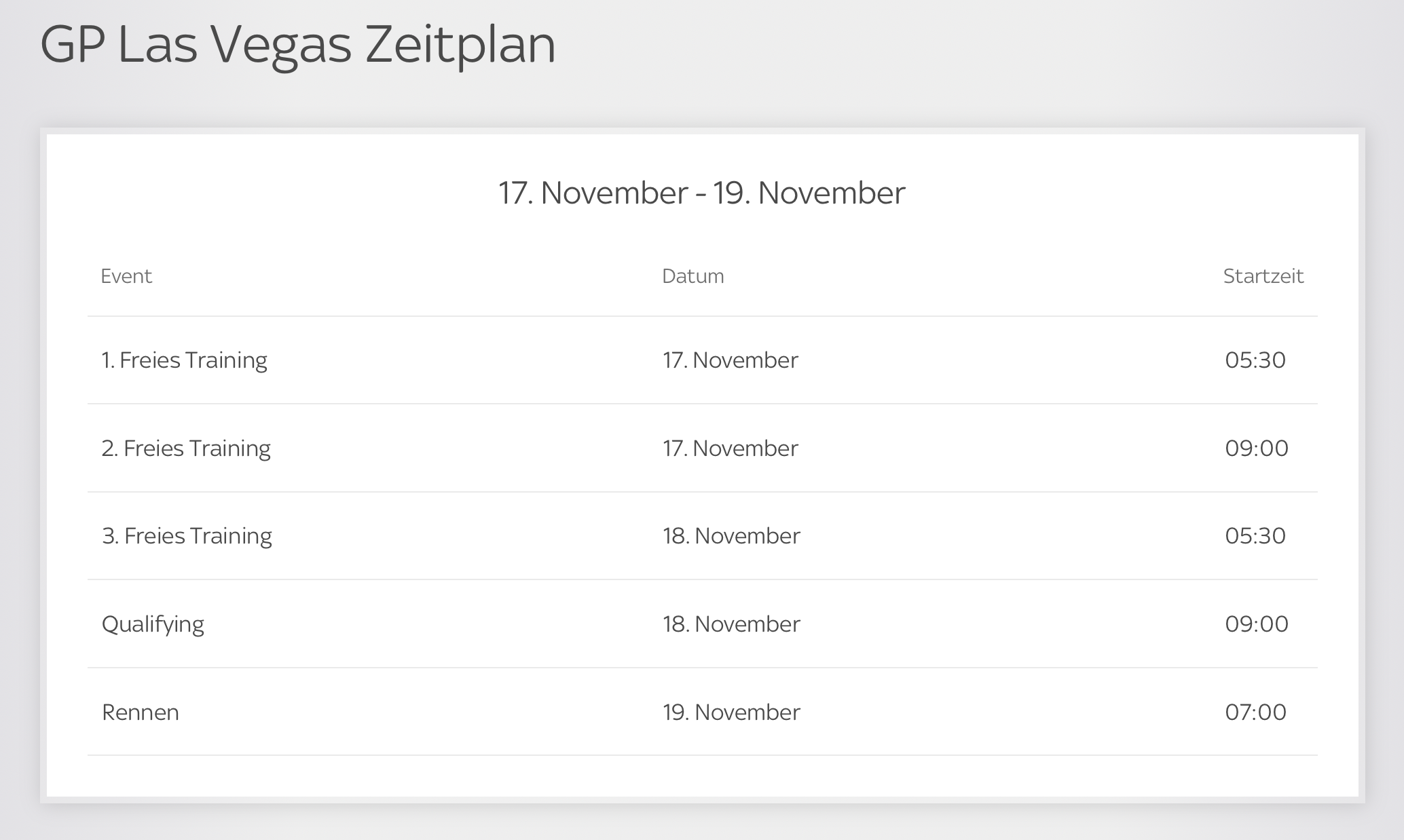Click the date range 17. November - 19. November
Screen dimensions: 1404x840
coord(701,193)
